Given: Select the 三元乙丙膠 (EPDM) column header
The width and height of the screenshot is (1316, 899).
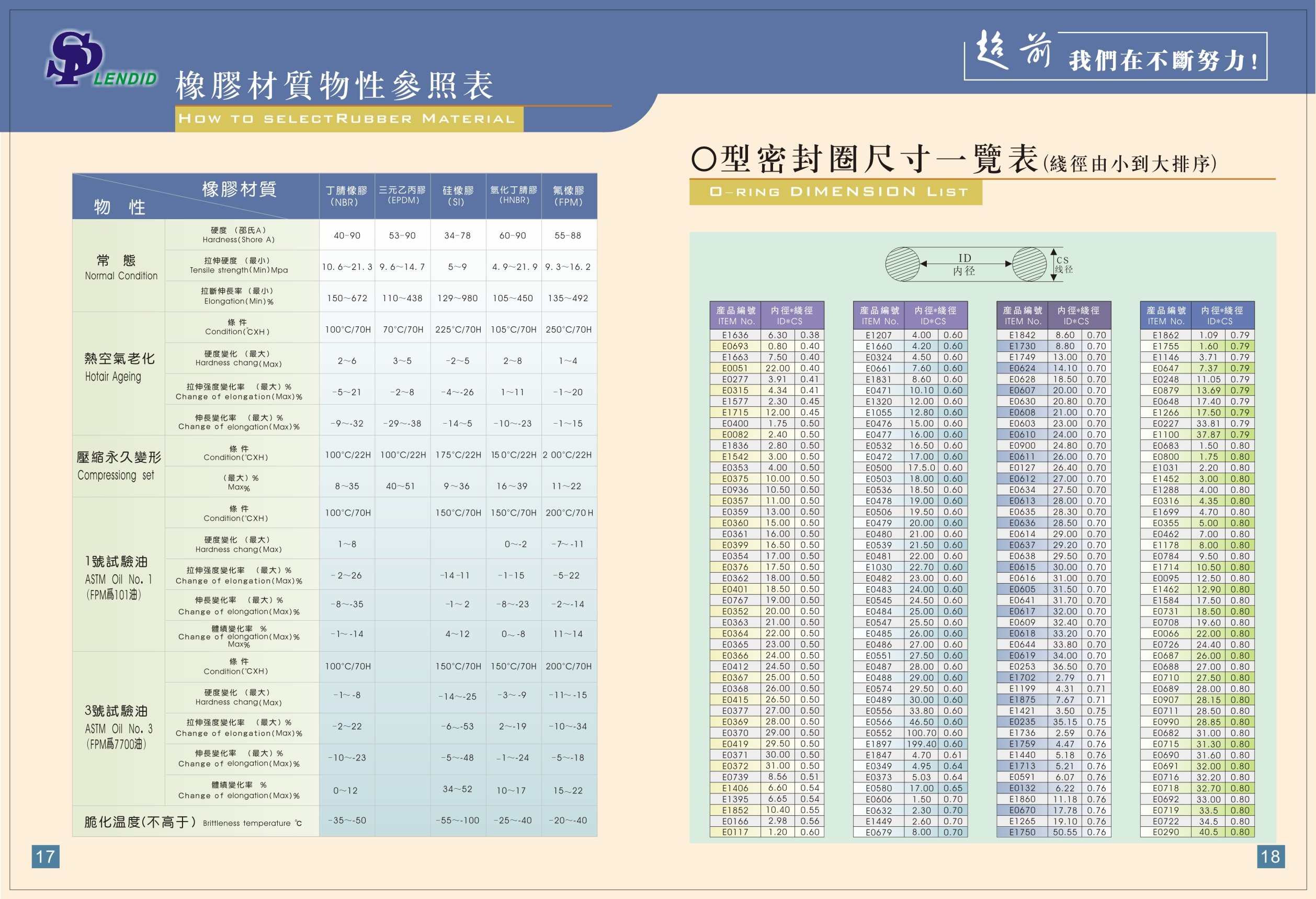Looking at the screenshot, I should 402,197.
